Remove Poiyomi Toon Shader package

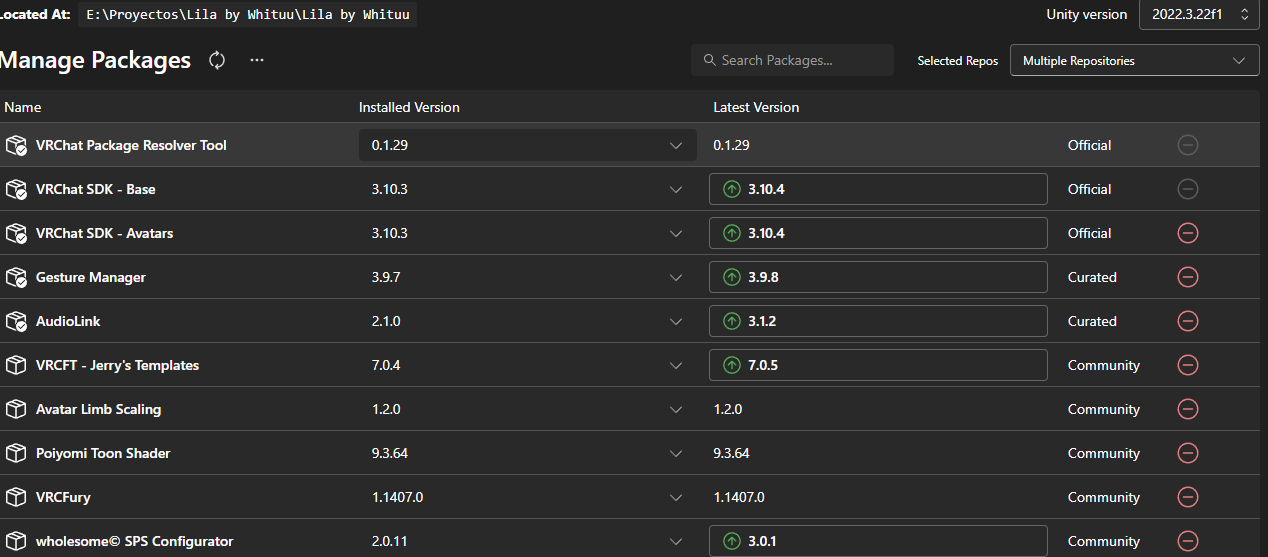click(1188, 453)
